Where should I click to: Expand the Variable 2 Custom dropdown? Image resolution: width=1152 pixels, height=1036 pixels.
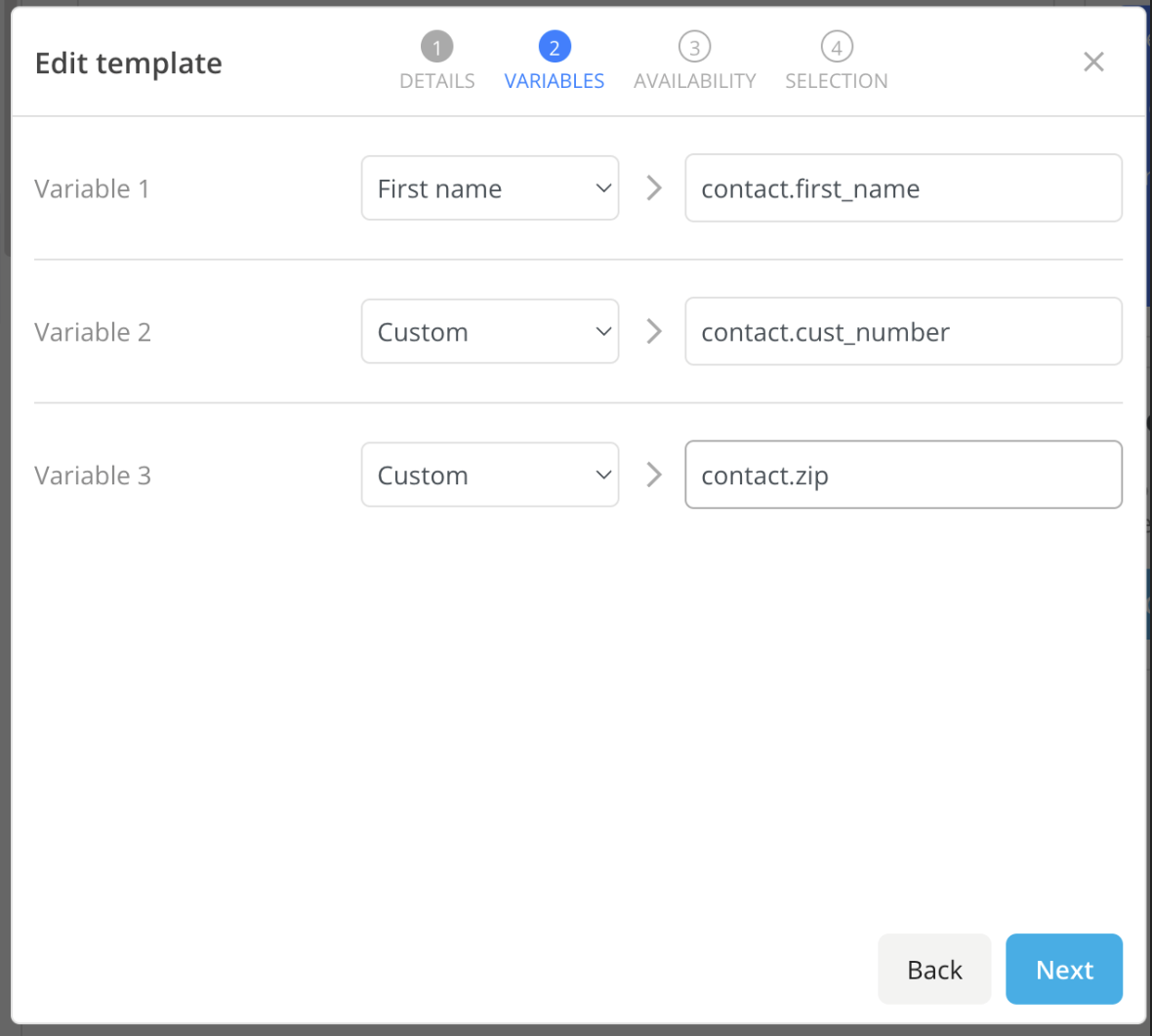(x=489, y=332)
